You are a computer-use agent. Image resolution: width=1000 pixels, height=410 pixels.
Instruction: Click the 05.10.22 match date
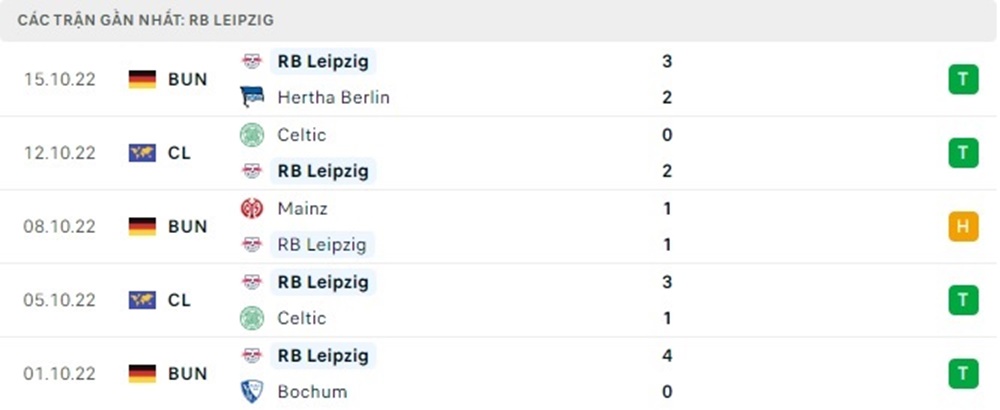click(x=60, y=299)
